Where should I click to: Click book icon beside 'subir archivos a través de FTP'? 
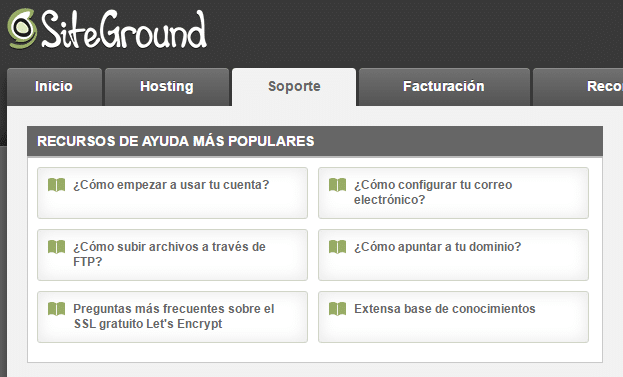56,247
